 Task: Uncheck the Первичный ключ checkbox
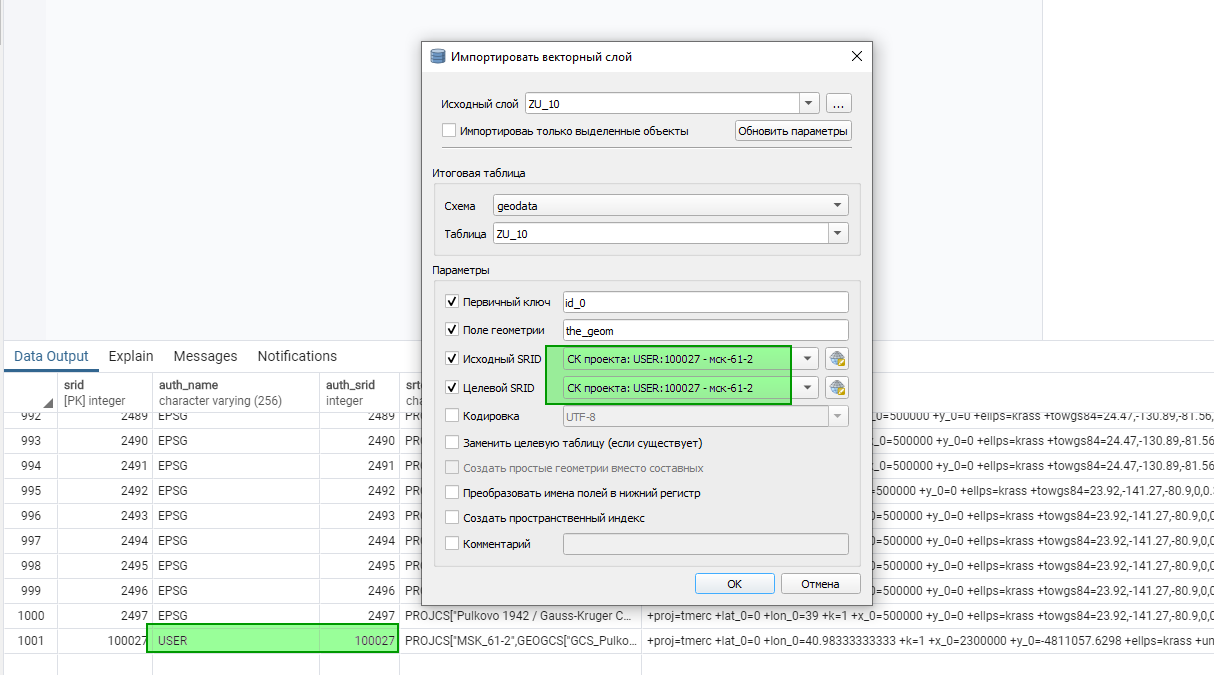452,302
